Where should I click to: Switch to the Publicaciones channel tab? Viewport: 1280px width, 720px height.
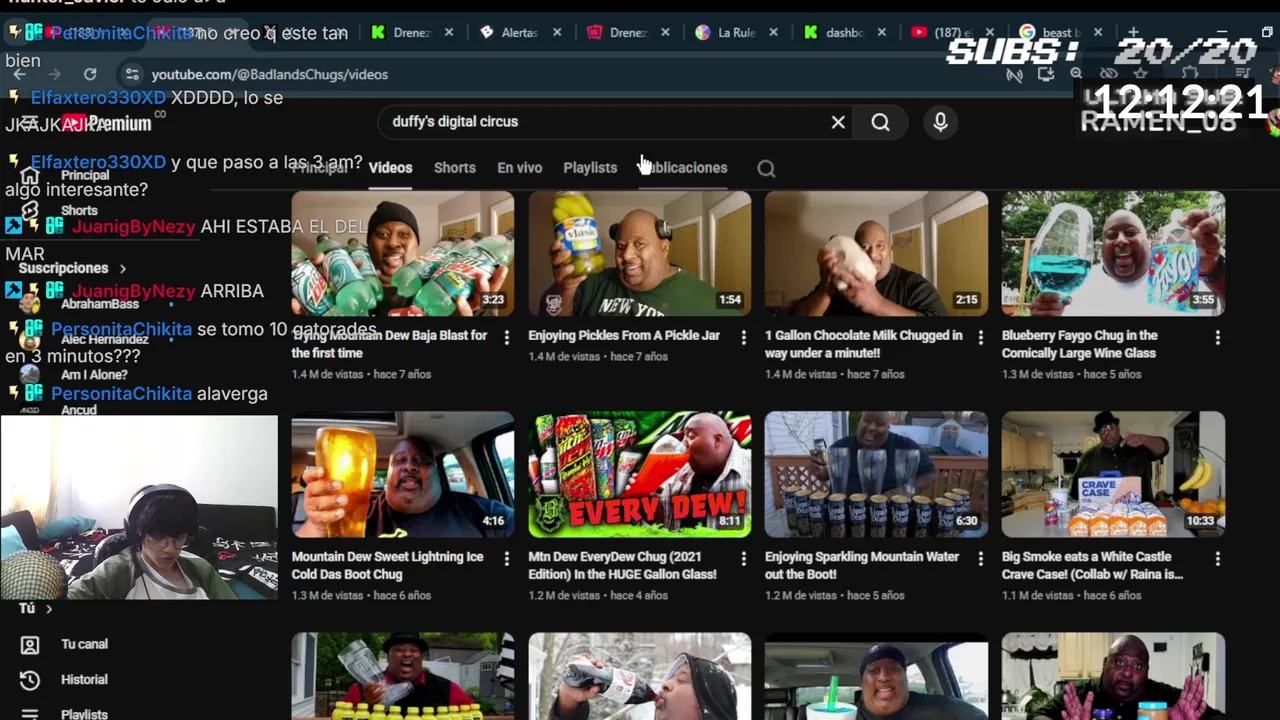(684, 168)
